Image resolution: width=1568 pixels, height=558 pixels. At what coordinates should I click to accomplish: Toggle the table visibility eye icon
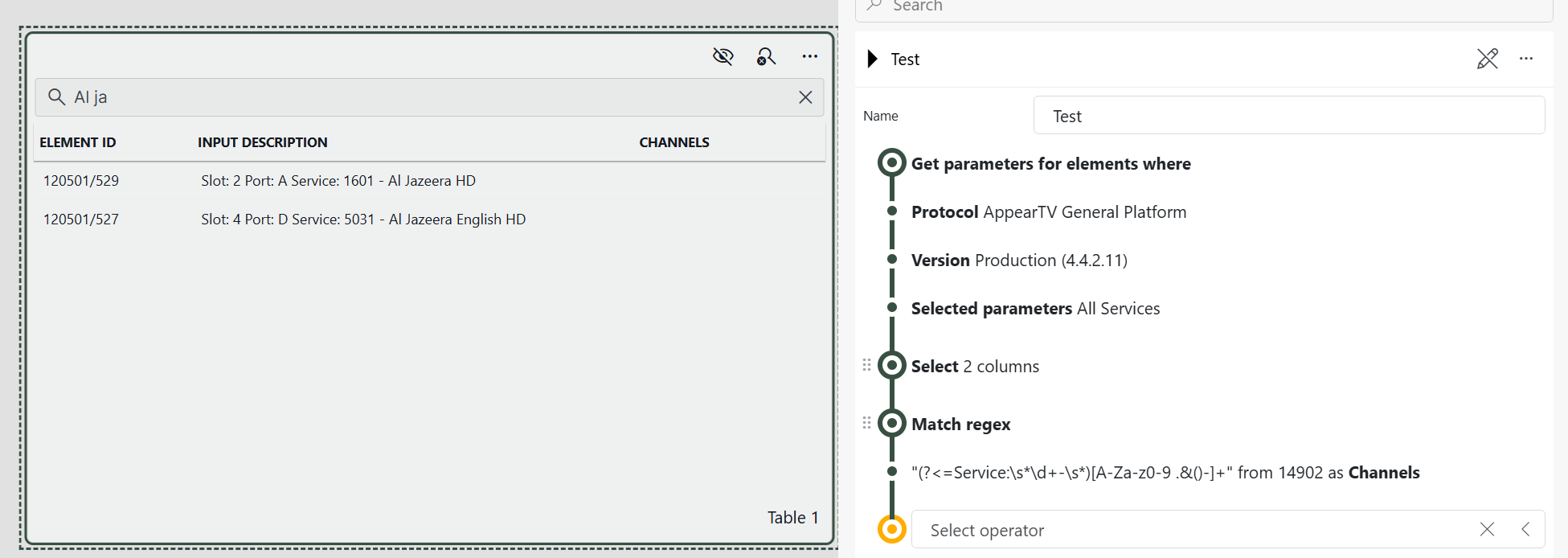[x=723, y=56]
